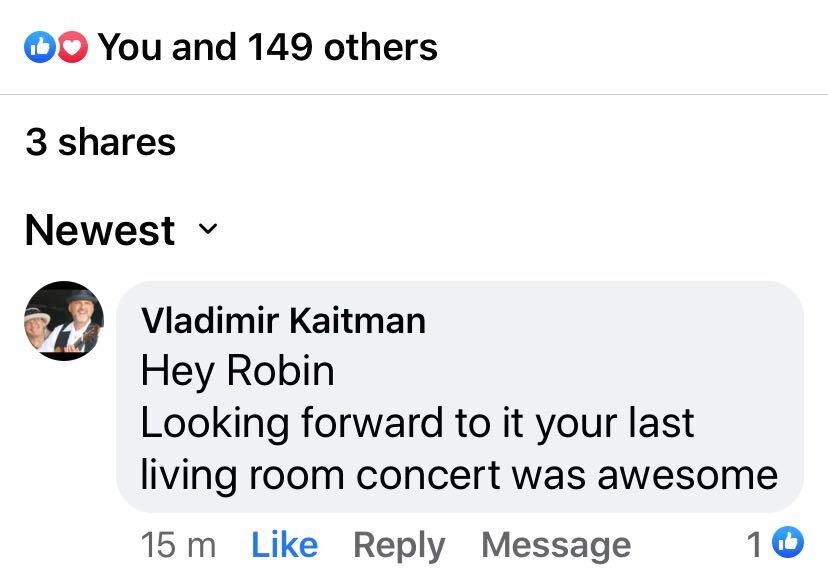Click the 'Looking forward to it' text line
The height and width of the screenshot is (582, 828).
click(416, 423)
